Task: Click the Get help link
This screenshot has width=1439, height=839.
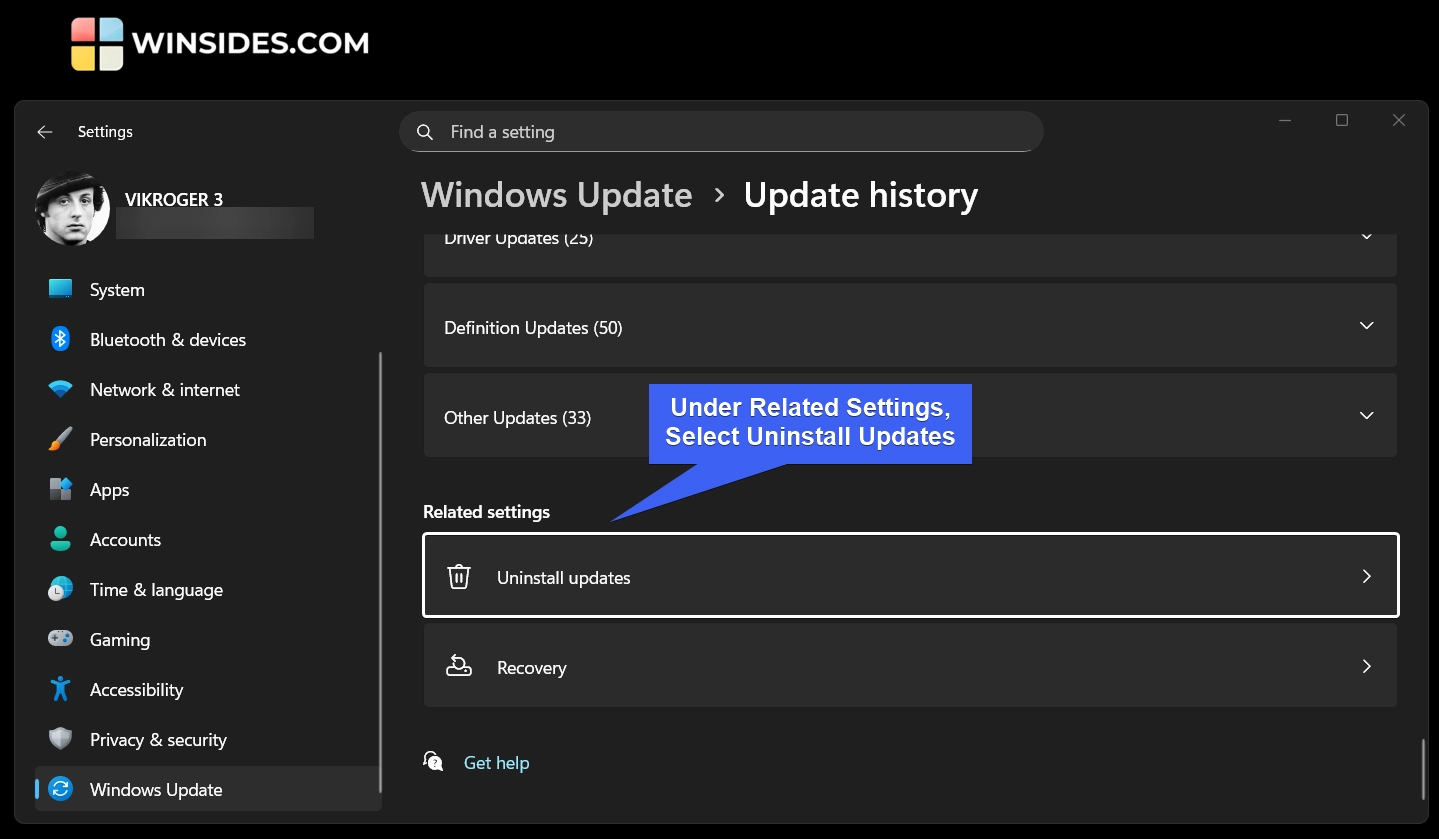Action: pos(496,762)
